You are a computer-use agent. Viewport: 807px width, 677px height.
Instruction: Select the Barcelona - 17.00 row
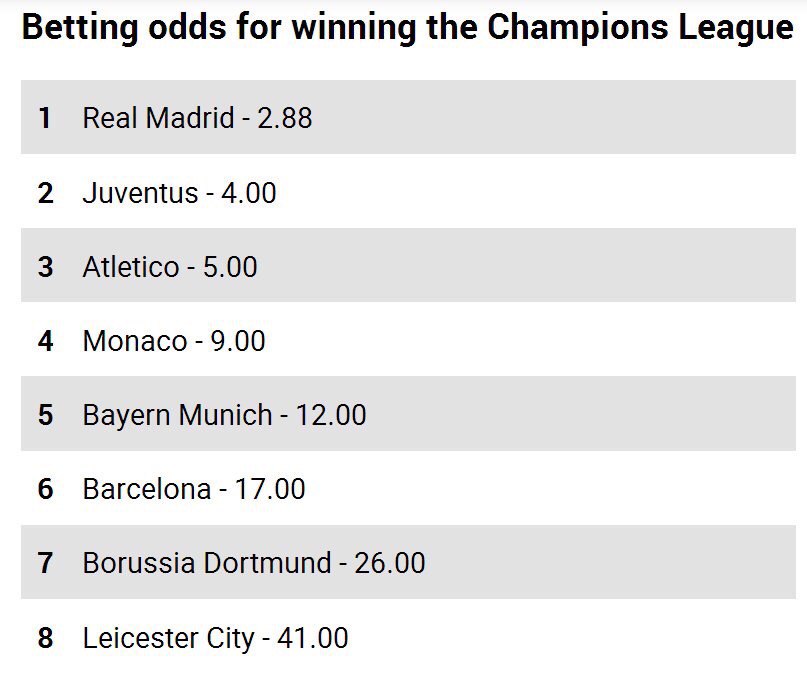(408, 488)
